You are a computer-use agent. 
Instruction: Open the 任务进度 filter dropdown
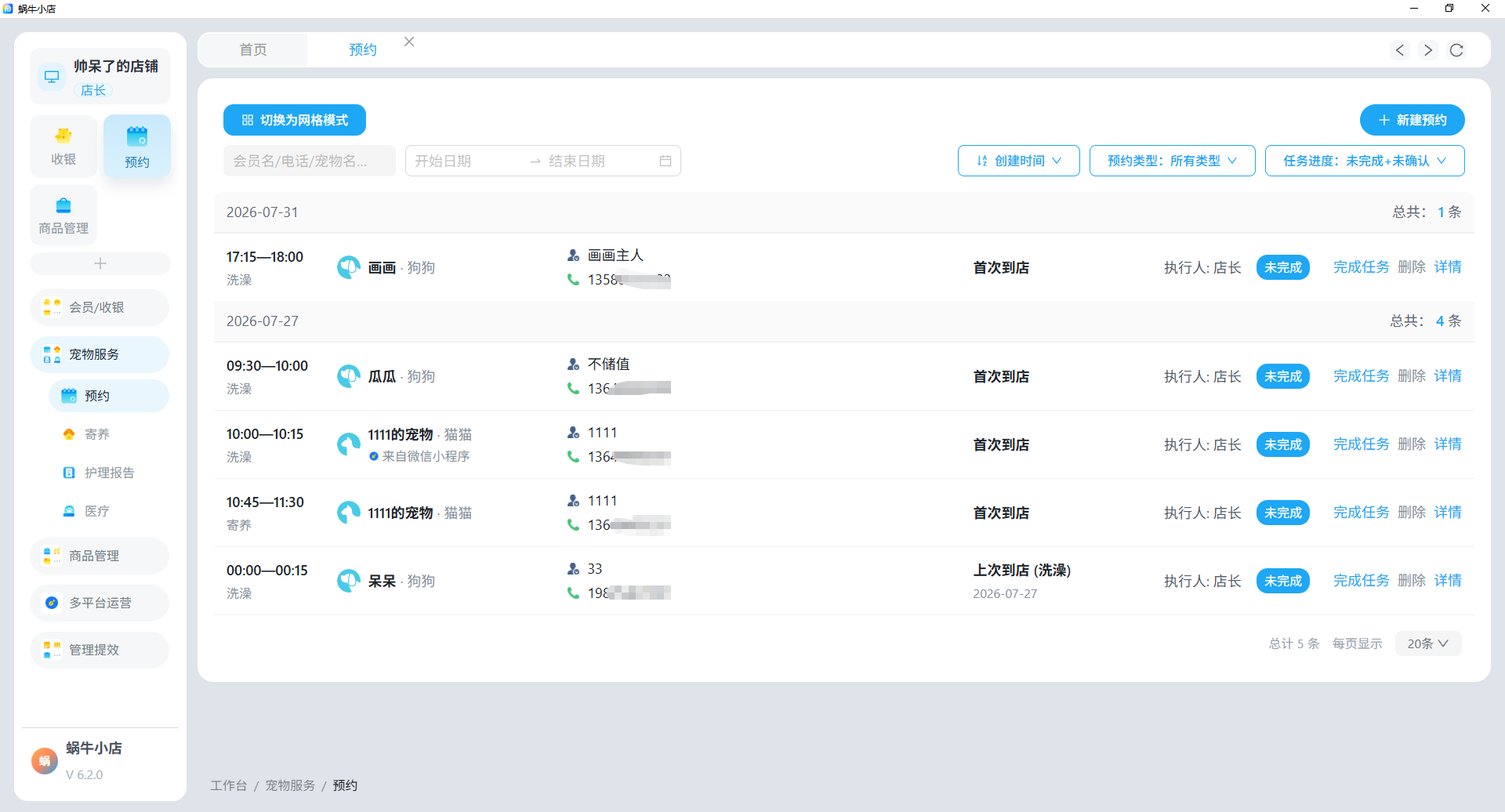pyautogui.click(x=1365, y=161)
